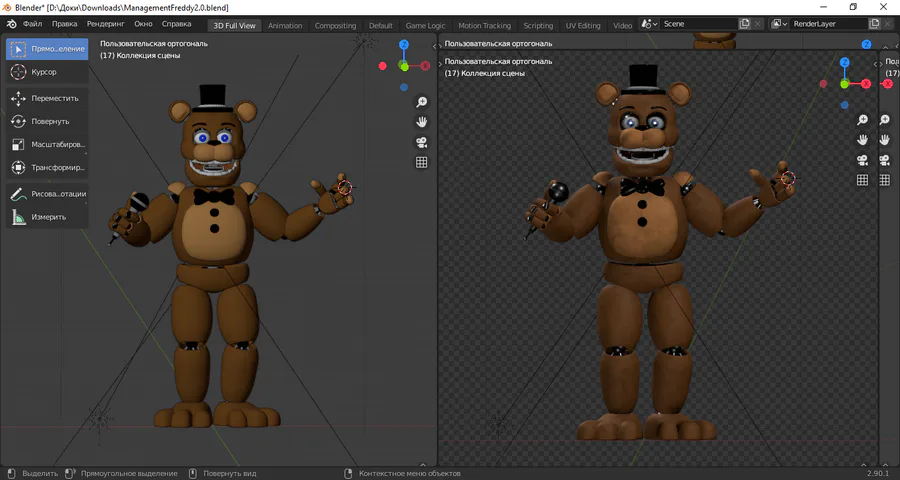Switch to the Game Logic workspace tab
The width and height of the screenshot is (900, 480).
(x=425, y=25)
